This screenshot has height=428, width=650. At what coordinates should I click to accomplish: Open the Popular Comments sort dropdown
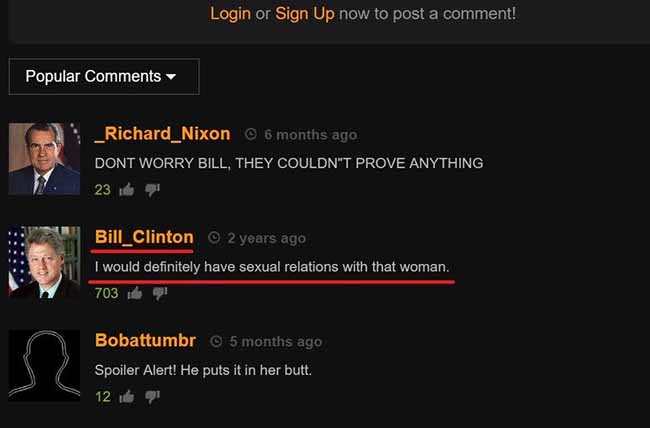point(104,77)
